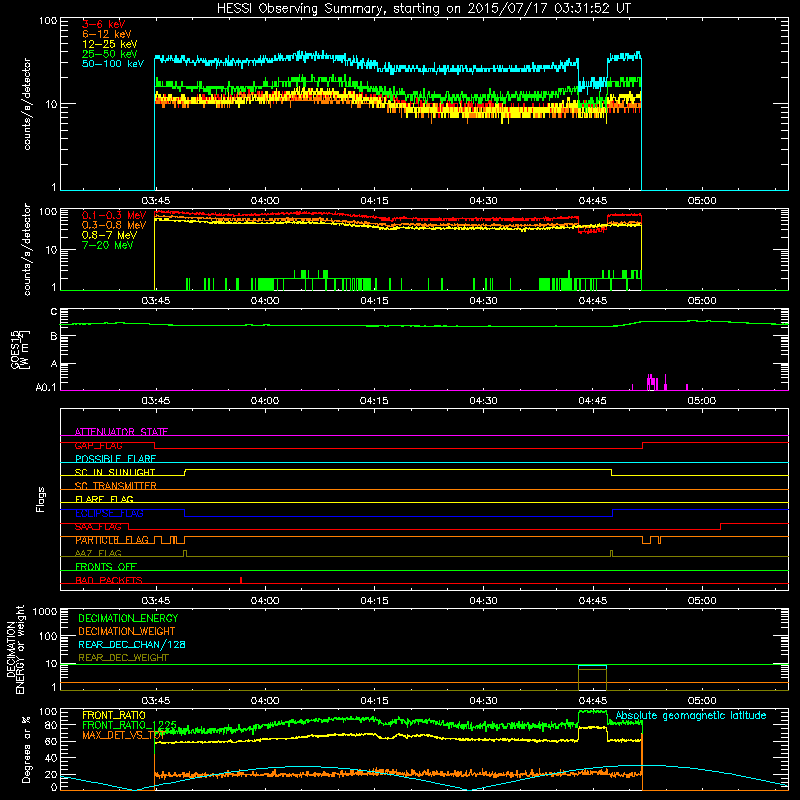Click the 05:00 tick under the Flags panel
Viewport: 800px width, 800px height.
pos(702,601)
